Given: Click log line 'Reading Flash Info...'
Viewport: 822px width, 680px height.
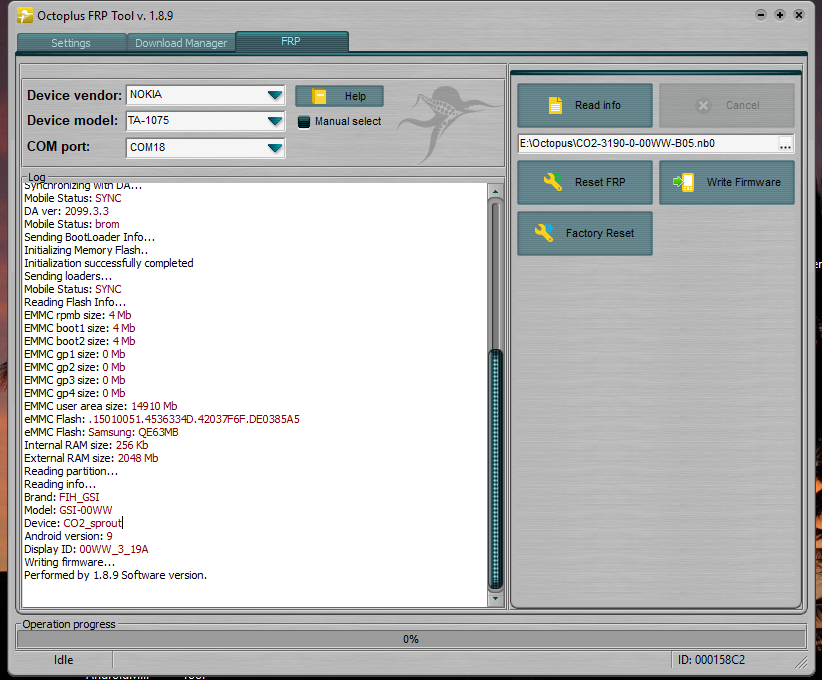Looking at the screenshot, I should [x=75, y=303].
